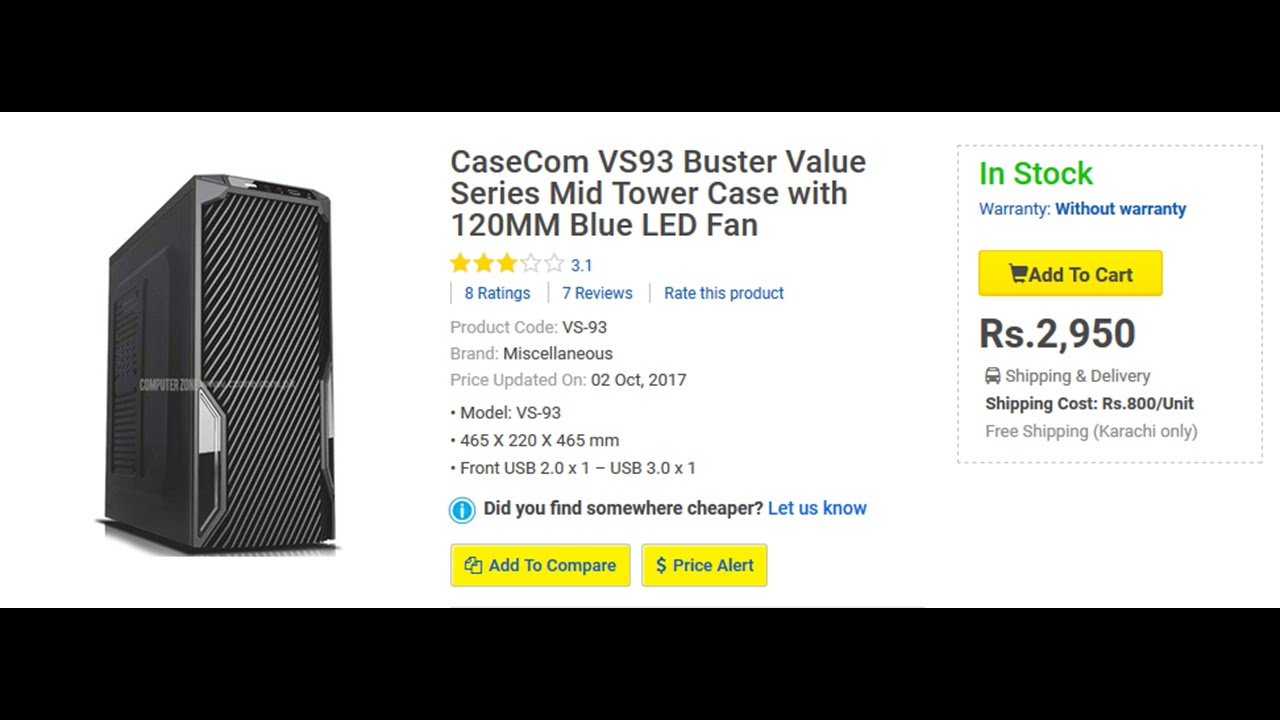The width and height of the screenshot is (1280, 720).
Task: Add the CaseCom VS93 to cart
Action: [1070, 274]
